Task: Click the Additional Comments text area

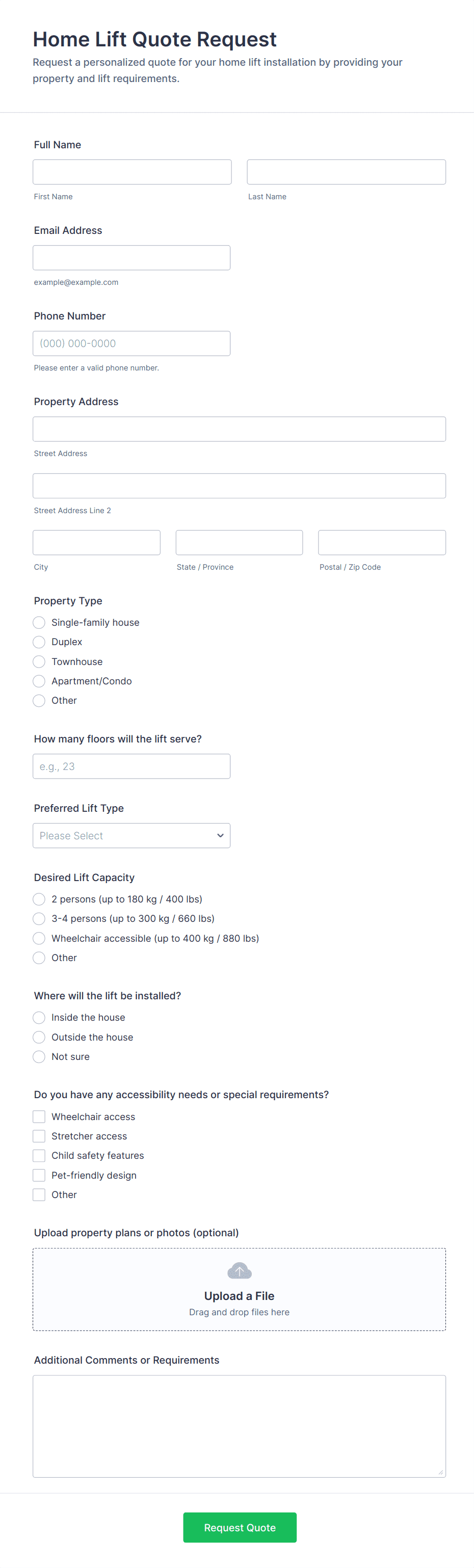Action: click(239, 1426)
